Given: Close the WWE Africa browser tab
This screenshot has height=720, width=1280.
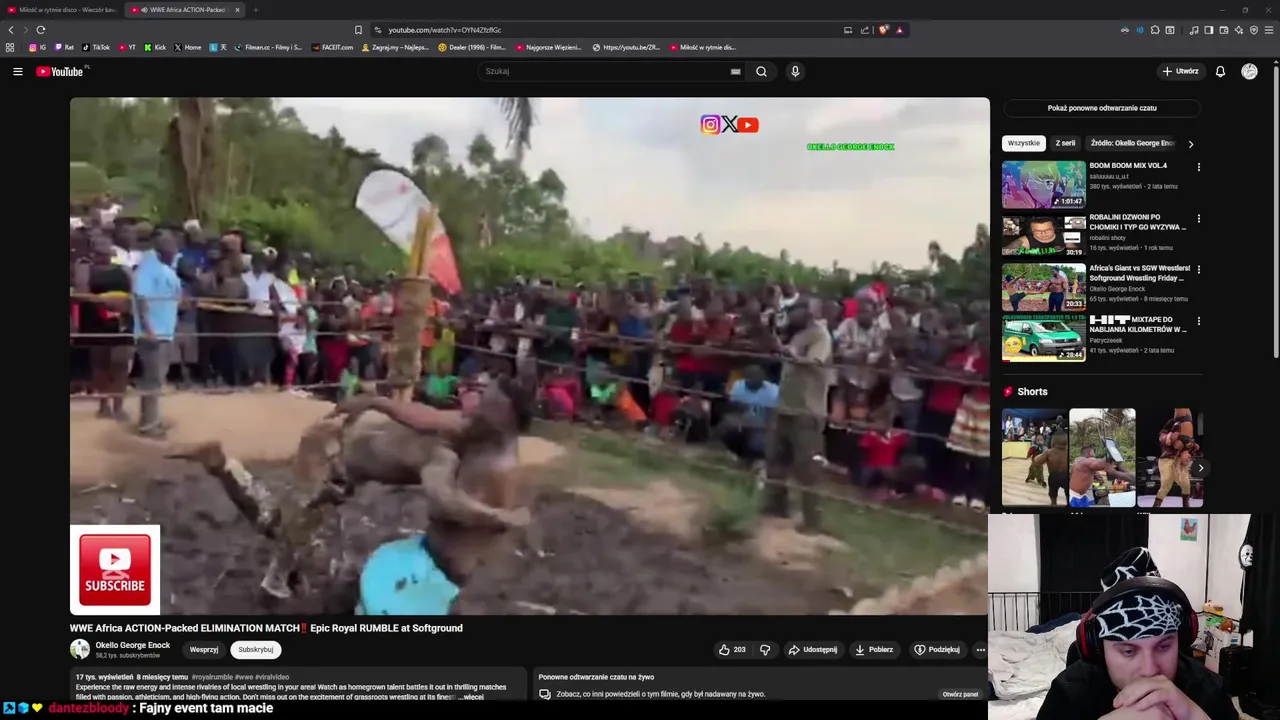Looking at the screenshot, I should pyautogui.click(x=237, y=10).
